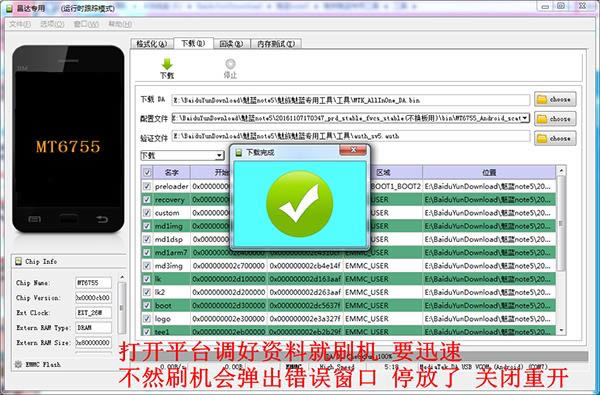Select the boot end address 0x000000002dc5637f
Image resolution: width=600 pixels, height=395 pixels.
tap(305, 305)
